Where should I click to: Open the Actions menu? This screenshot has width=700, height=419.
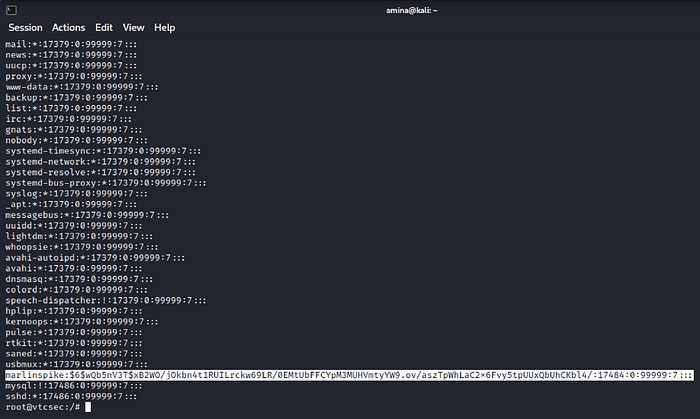click(68, 28)
